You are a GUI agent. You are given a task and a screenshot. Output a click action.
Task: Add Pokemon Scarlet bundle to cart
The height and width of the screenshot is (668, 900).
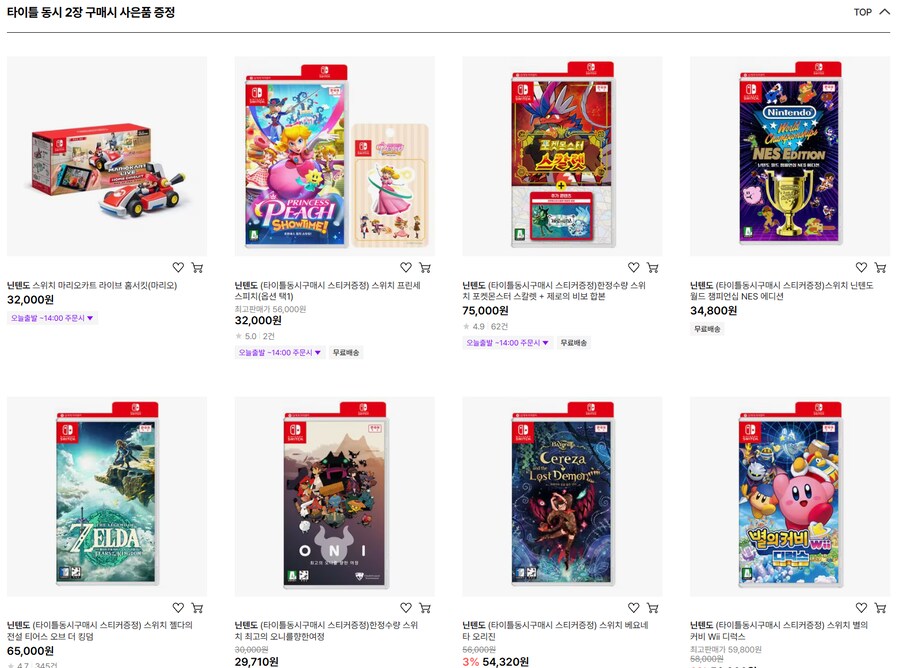coord(653,268)
